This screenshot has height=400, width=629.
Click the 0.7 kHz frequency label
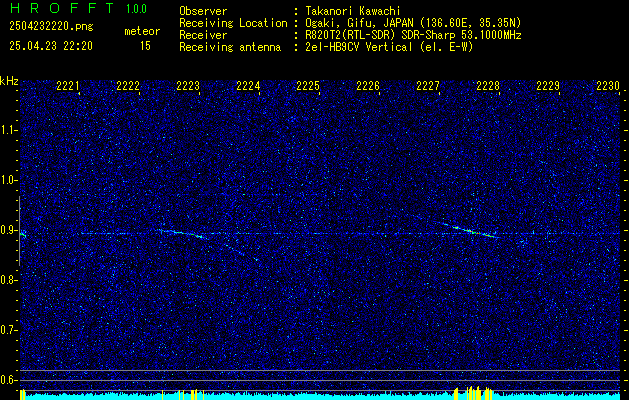(x=8, y=330)
